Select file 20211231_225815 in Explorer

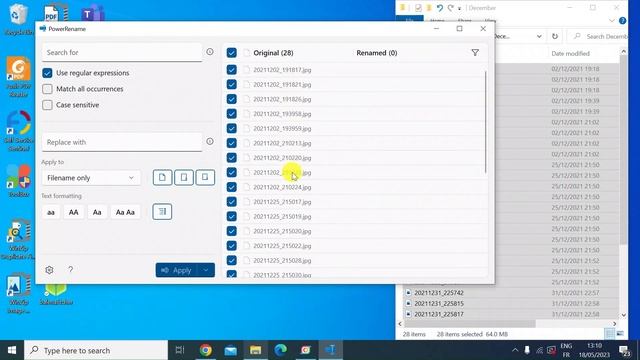[439, 303]
